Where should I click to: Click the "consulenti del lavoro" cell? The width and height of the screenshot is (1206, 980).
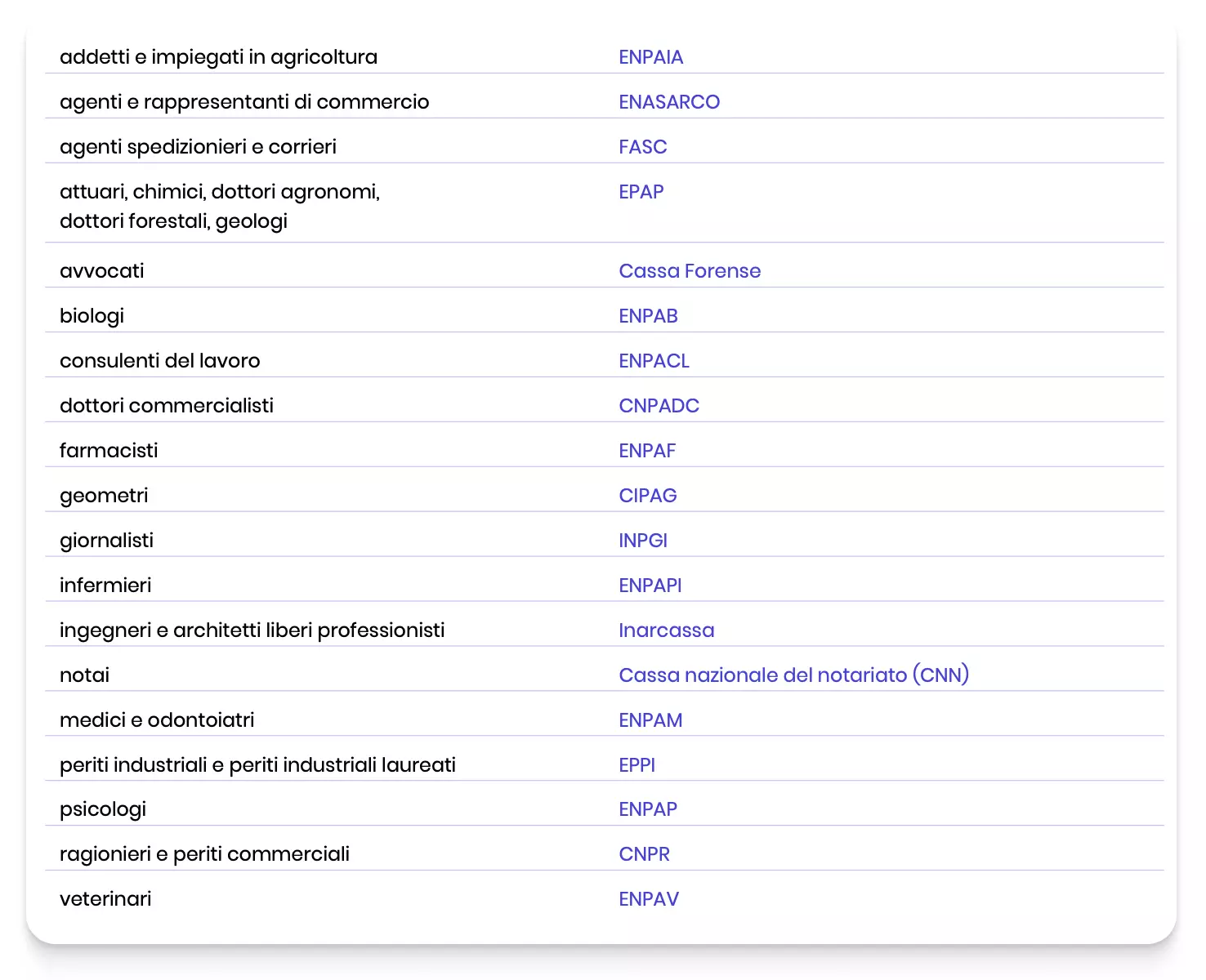[159, 361]
